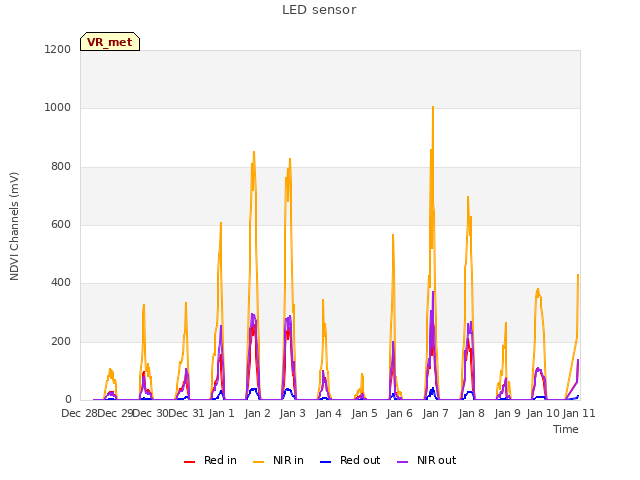Screen dimensions: 640x480
Task: Click the NDVI Channels (mV) axis title
Action: point(14,226)
